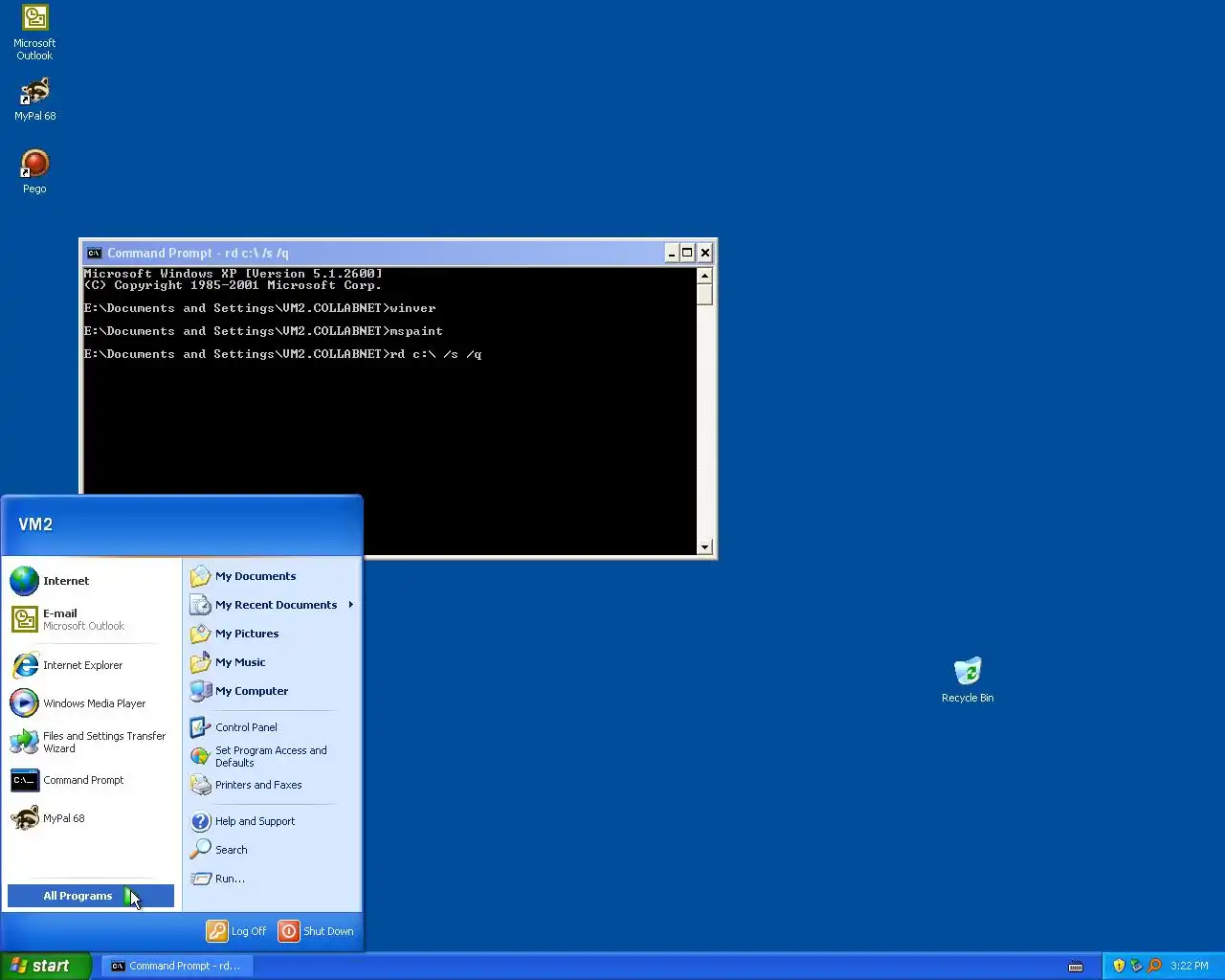This screenshot has width=1225, height=980.
Task: Open Printers and Faxes
Action: point(272,785)
